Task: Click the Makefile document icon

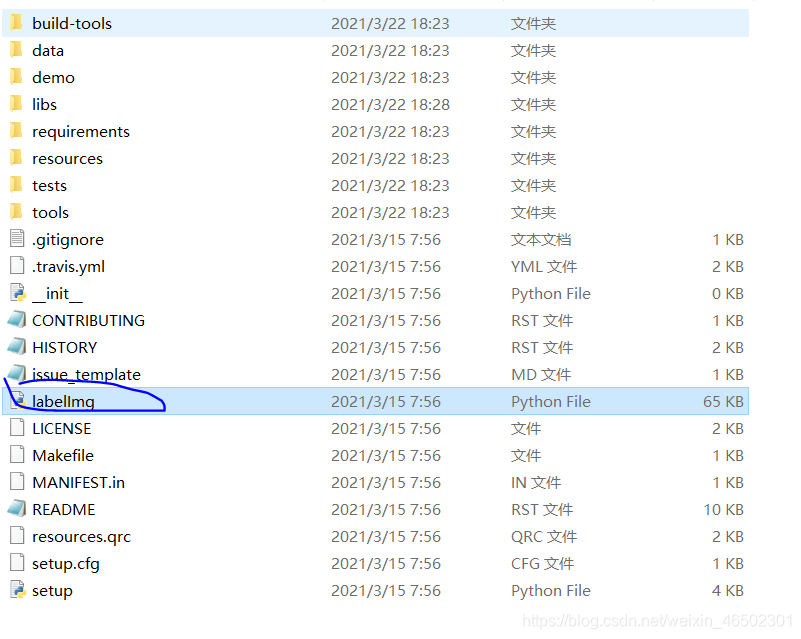Action: (x=16, y=455)
